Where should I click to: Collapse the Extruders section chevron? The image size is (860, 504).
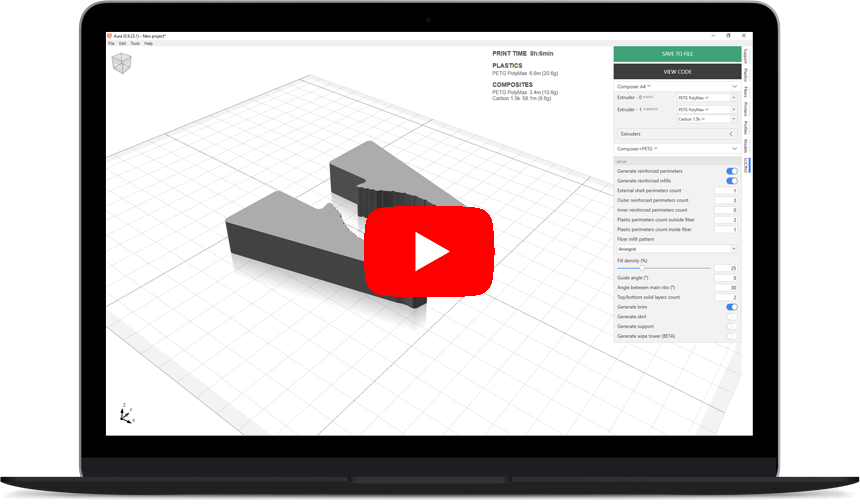731,133
